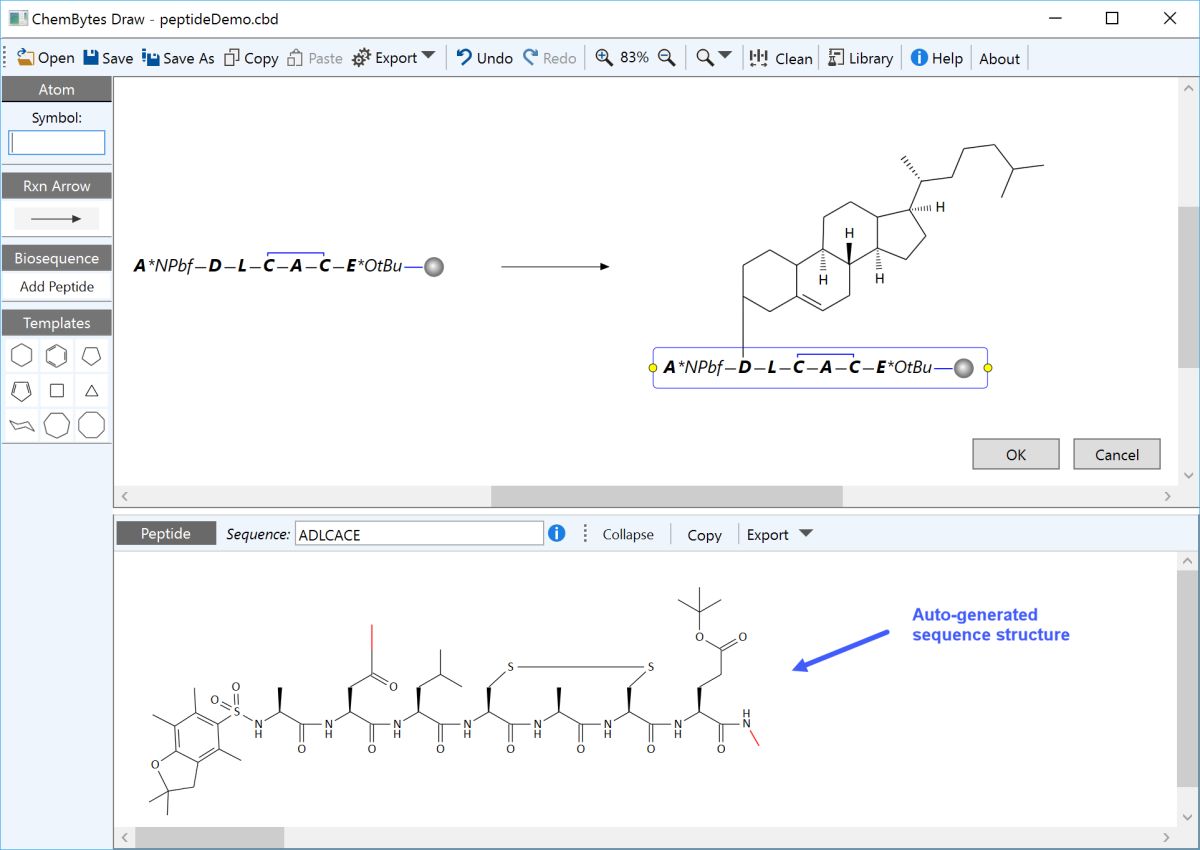The image size is (1200, 850).
Task: Click the resin bead in the selected peptide
Action: click(x=963, y=368)
